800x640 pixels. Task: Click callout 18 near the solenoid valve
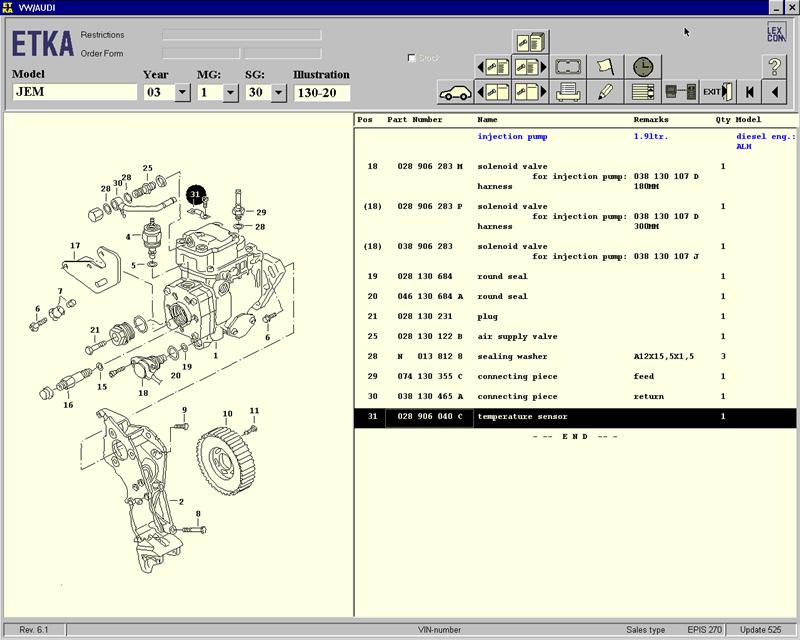143,392
